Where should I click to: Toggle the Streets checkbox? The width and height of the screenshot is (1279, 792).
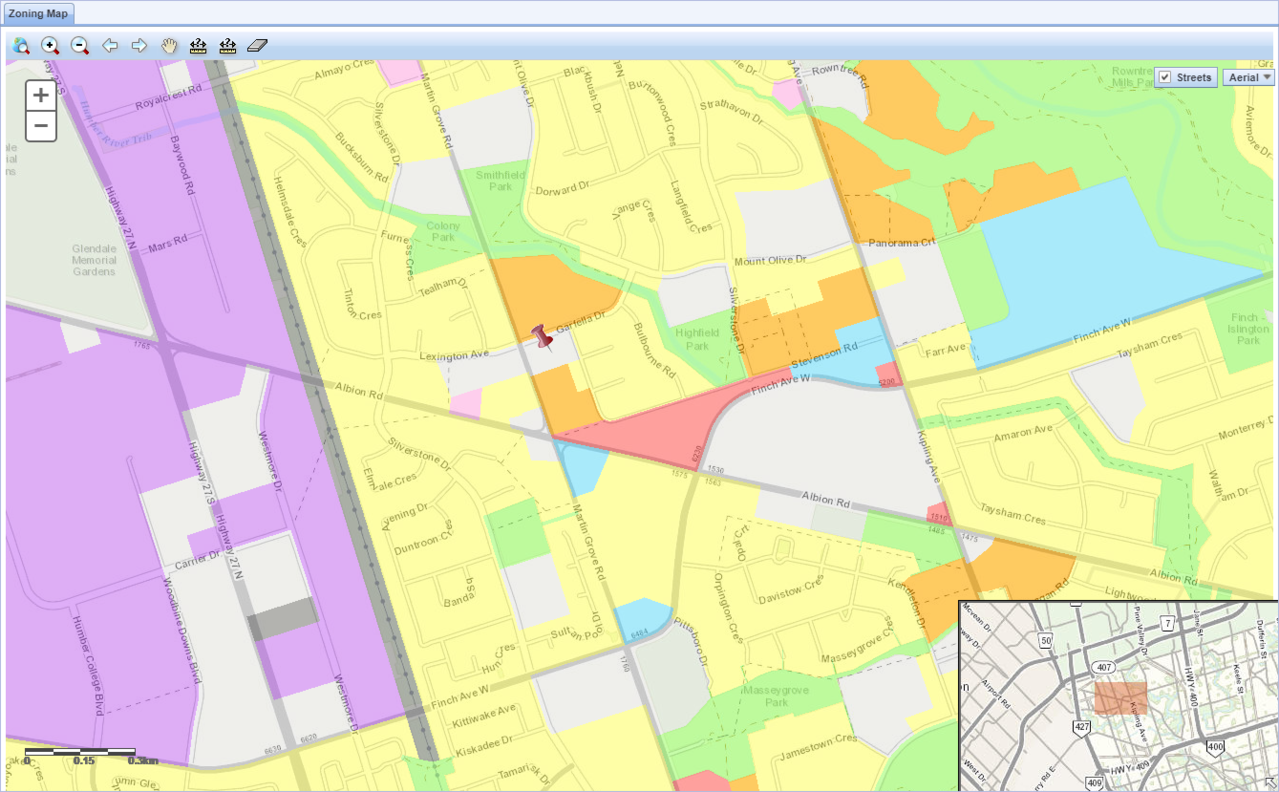[x=1165, y=78]
